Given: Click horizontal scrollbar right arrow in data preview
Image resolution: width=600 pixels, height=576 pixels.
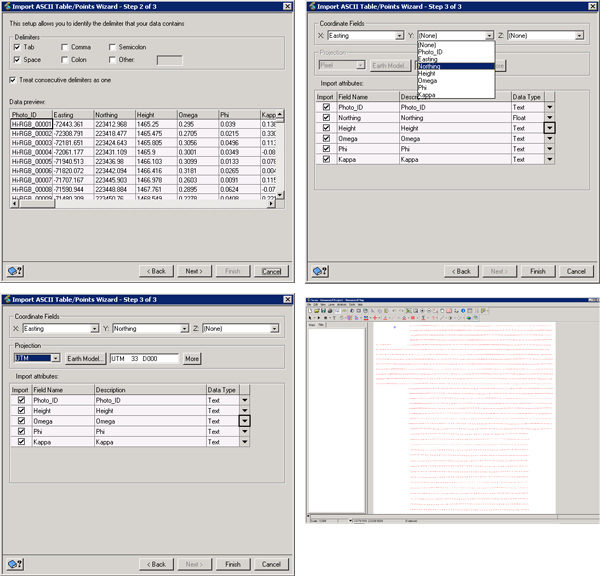Looking at the screenshot, I should click(271, 204).
